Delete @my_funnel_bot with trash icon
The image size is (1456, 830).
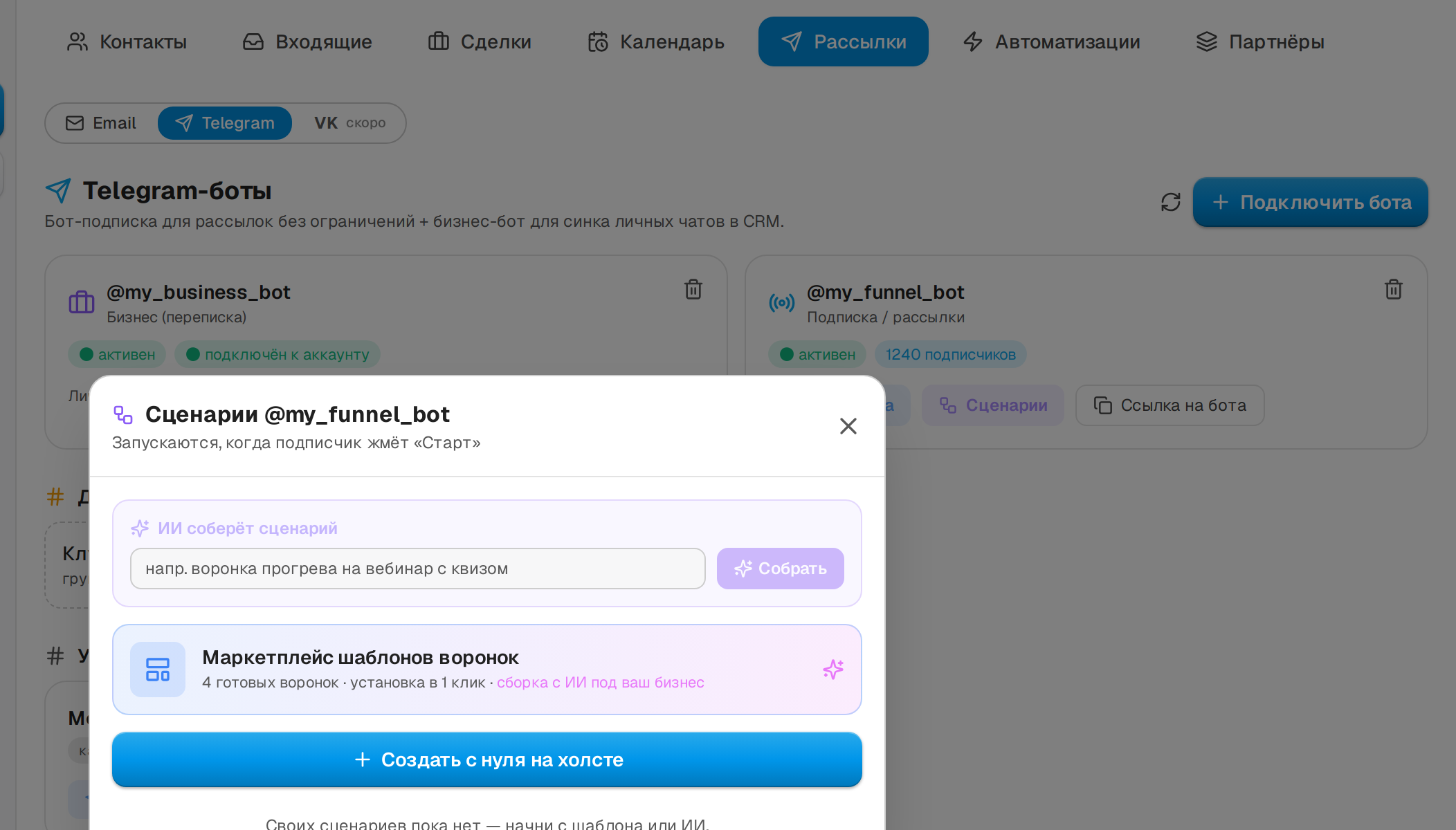[1394, 289]
